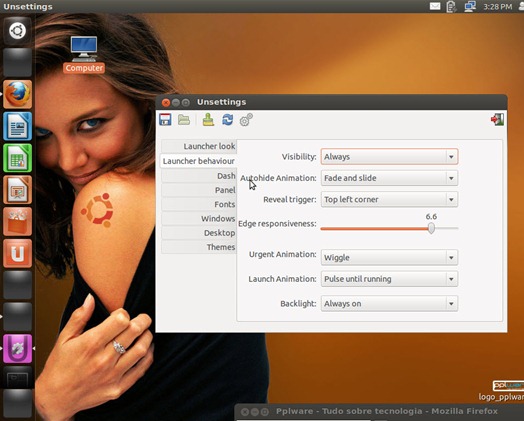Switch to the Fonts tab
The width and height of the screenshot is (524, 421).
pos(199,204)
